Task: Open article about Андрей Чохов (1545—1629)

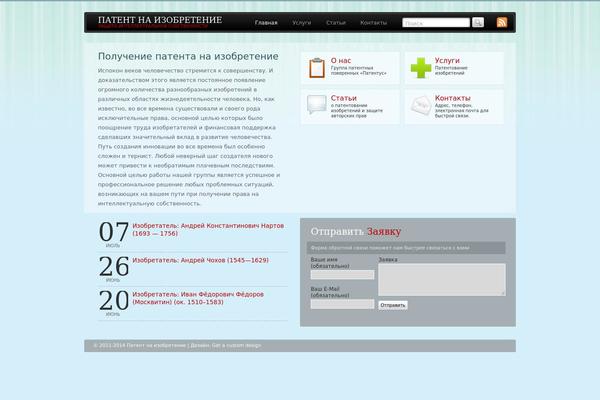Action: (201, 260)
